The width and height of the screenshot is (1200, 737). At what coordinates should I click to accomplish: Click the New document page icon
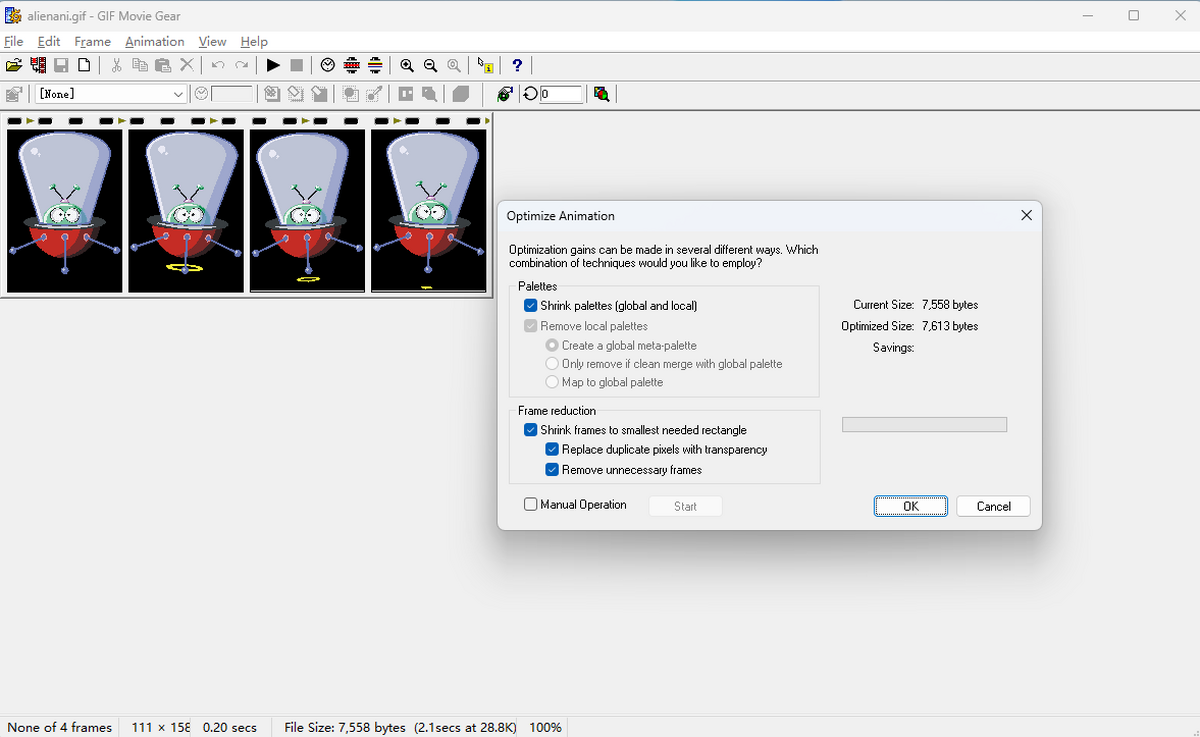[84, 65]
